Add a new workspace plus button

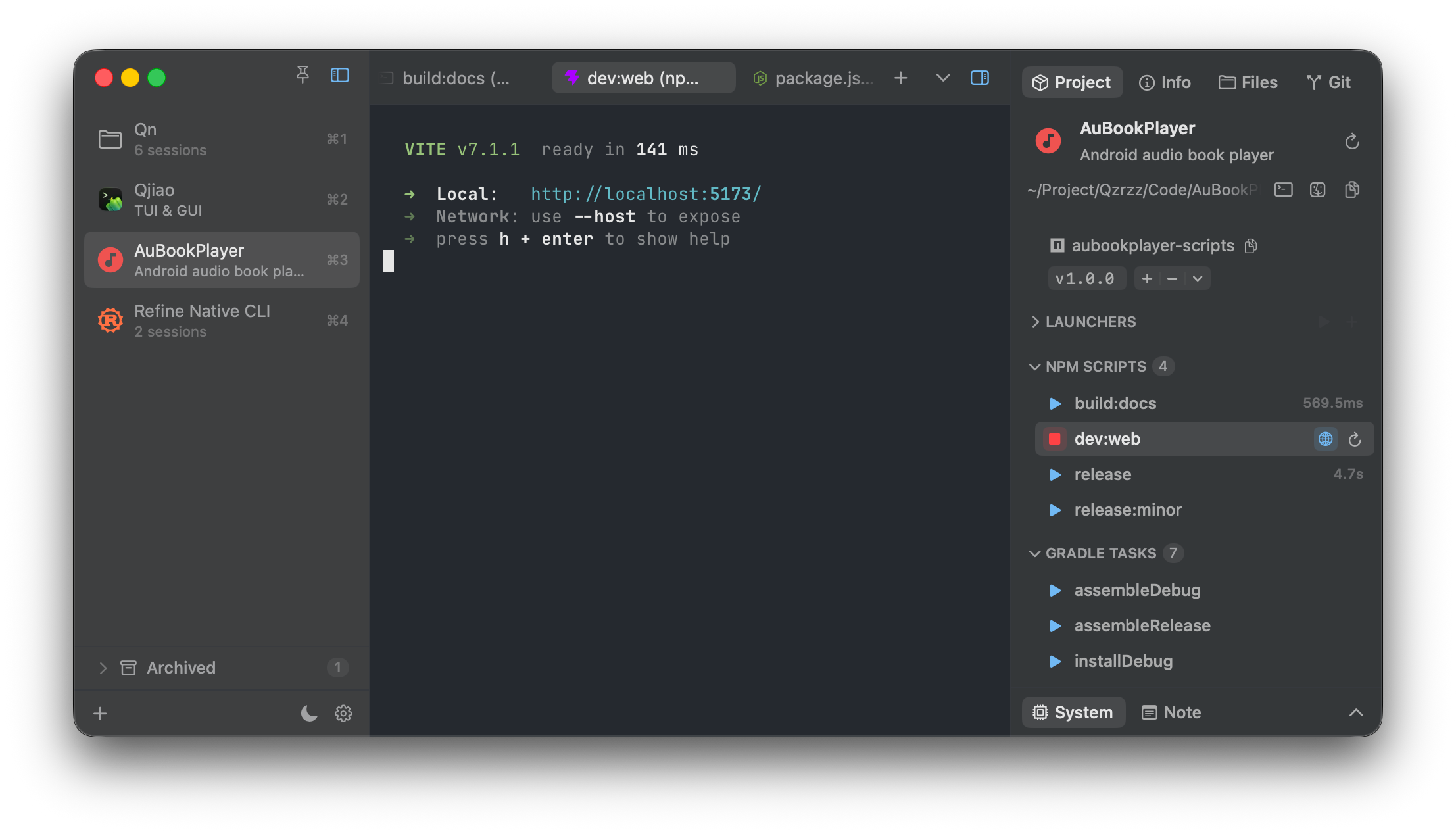[100, 713]
